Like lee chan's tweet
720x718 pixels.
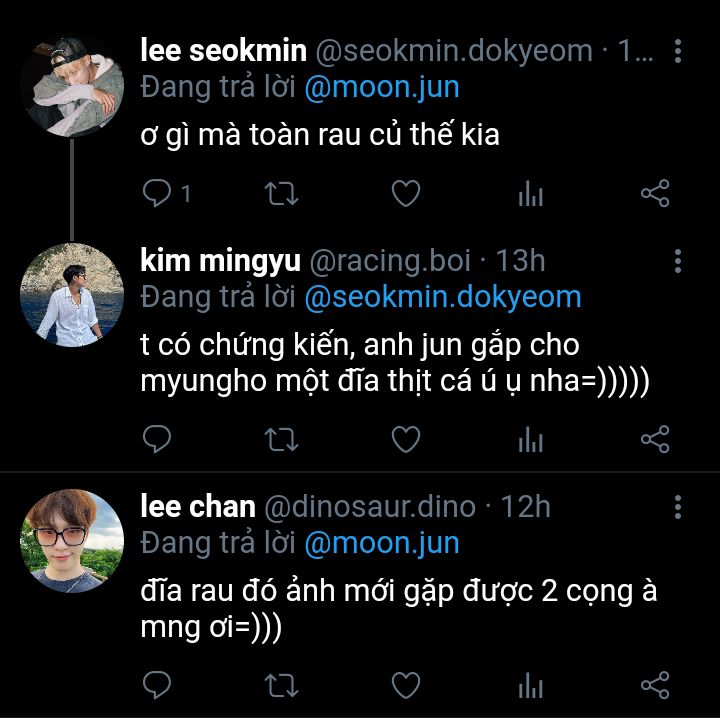click(x=405, y=685)
